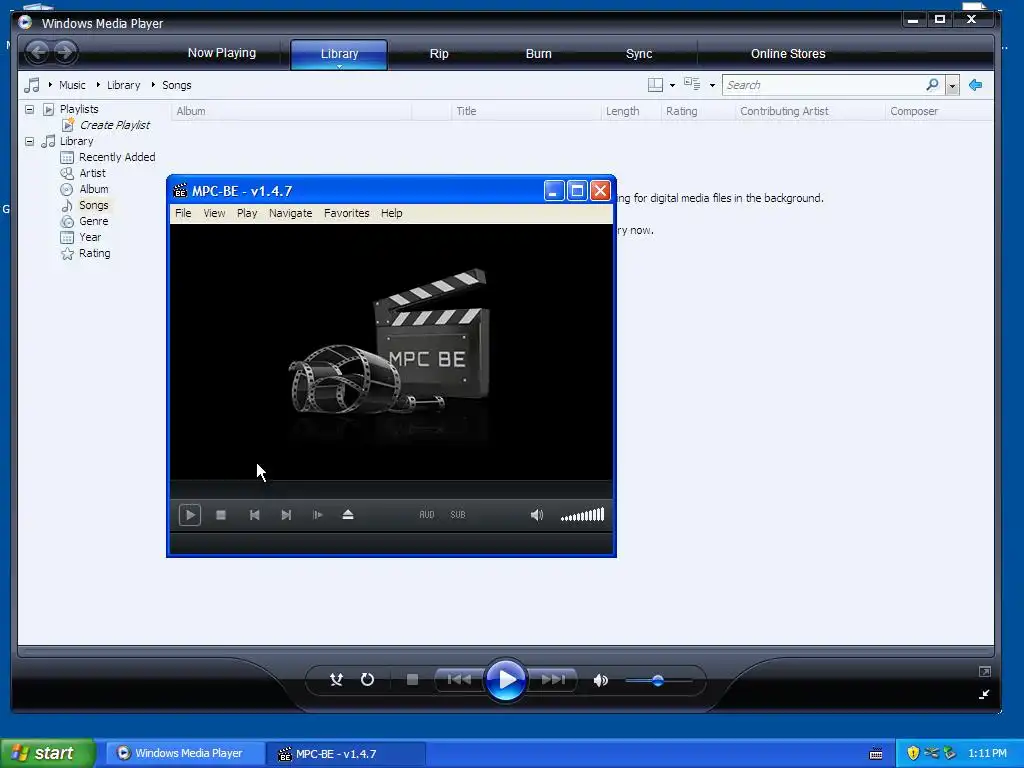Viewport: 1024px width, 768px height.
Task: Select Album in the library tree
Action: (x=93, y=189)
